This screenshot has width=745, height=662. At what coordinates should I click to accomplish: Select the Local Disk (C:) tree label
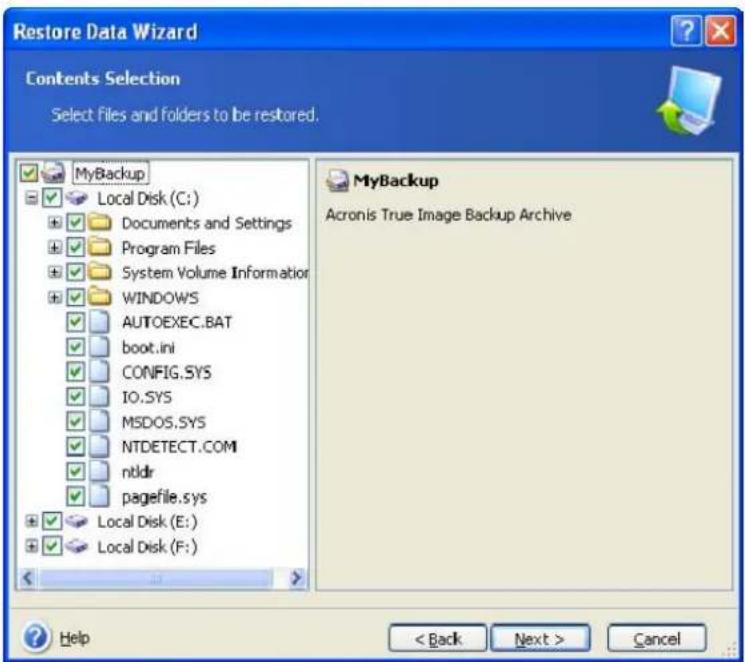pyautogui.click(x=148, y=198)
